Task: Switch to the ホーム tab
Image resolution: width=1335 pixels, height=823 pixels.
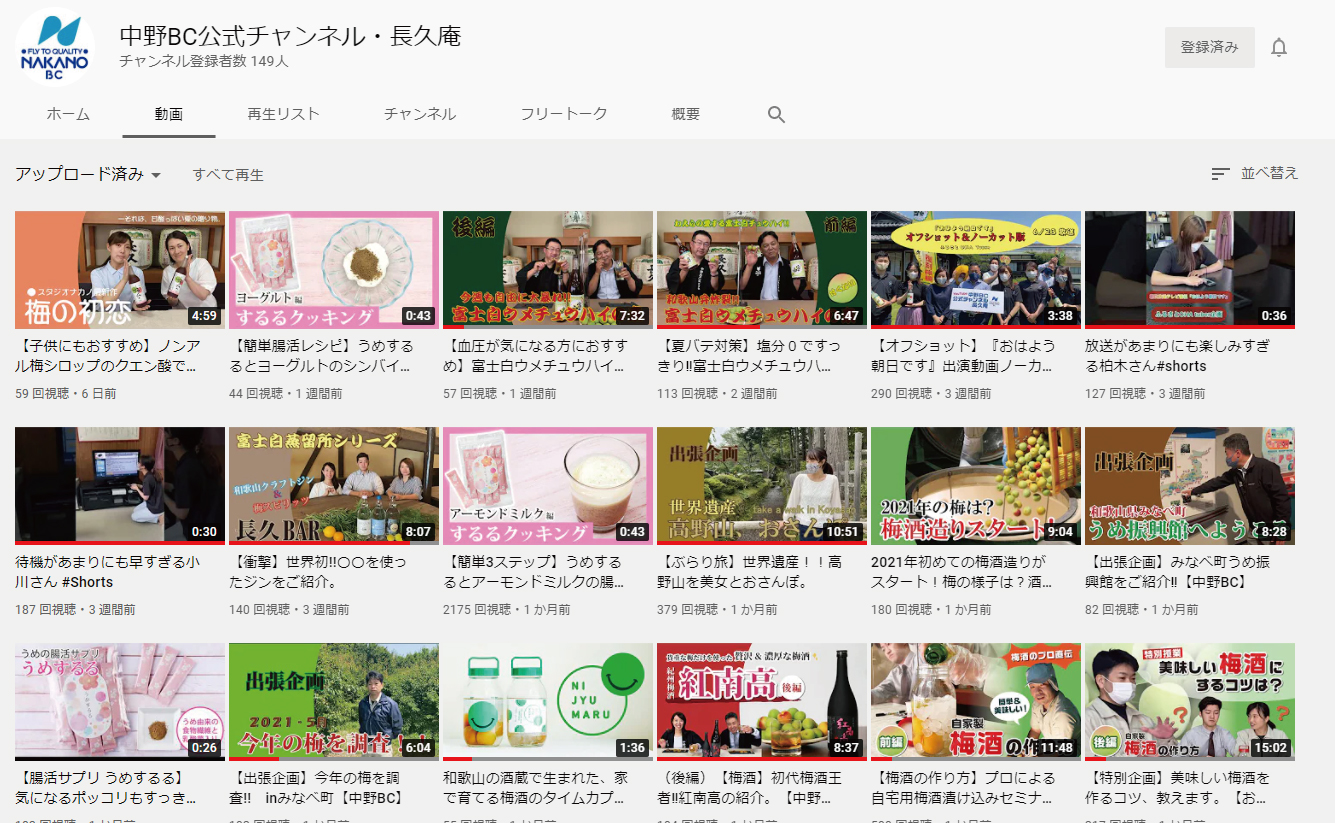Action: [68, 114]
